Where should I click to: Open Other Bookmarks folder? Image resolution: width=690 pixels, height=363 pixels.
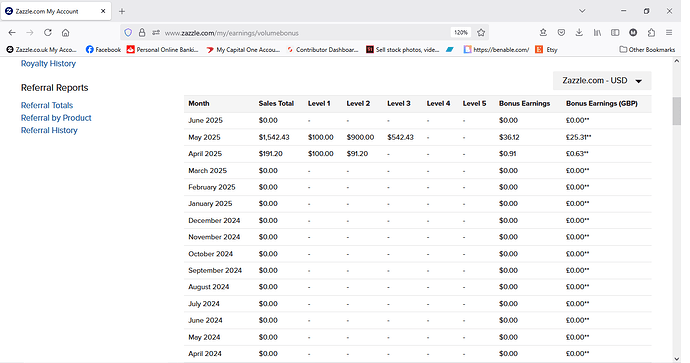[647, 50]
